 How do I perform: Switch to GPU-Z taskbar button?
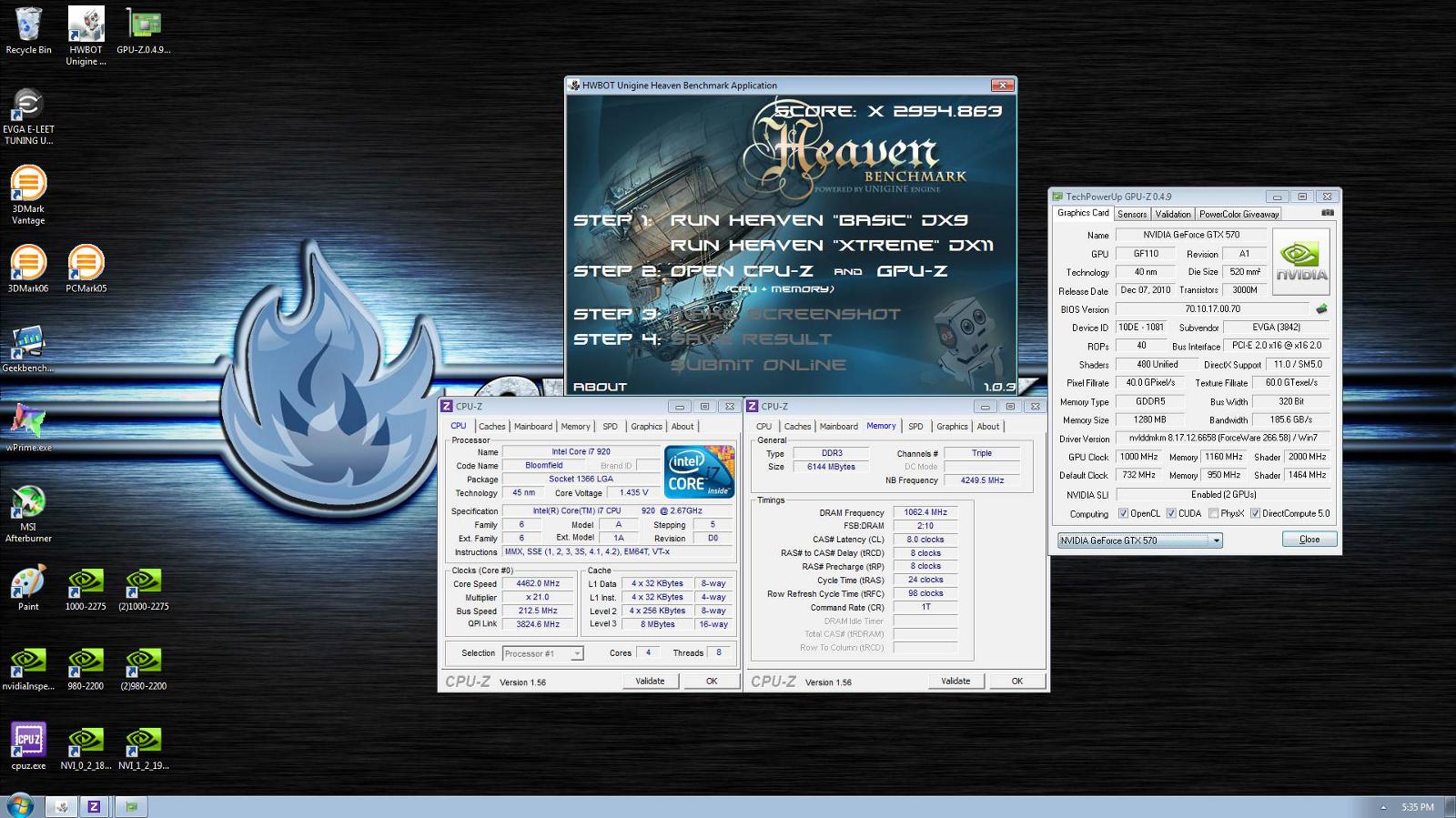click(131, 806)
